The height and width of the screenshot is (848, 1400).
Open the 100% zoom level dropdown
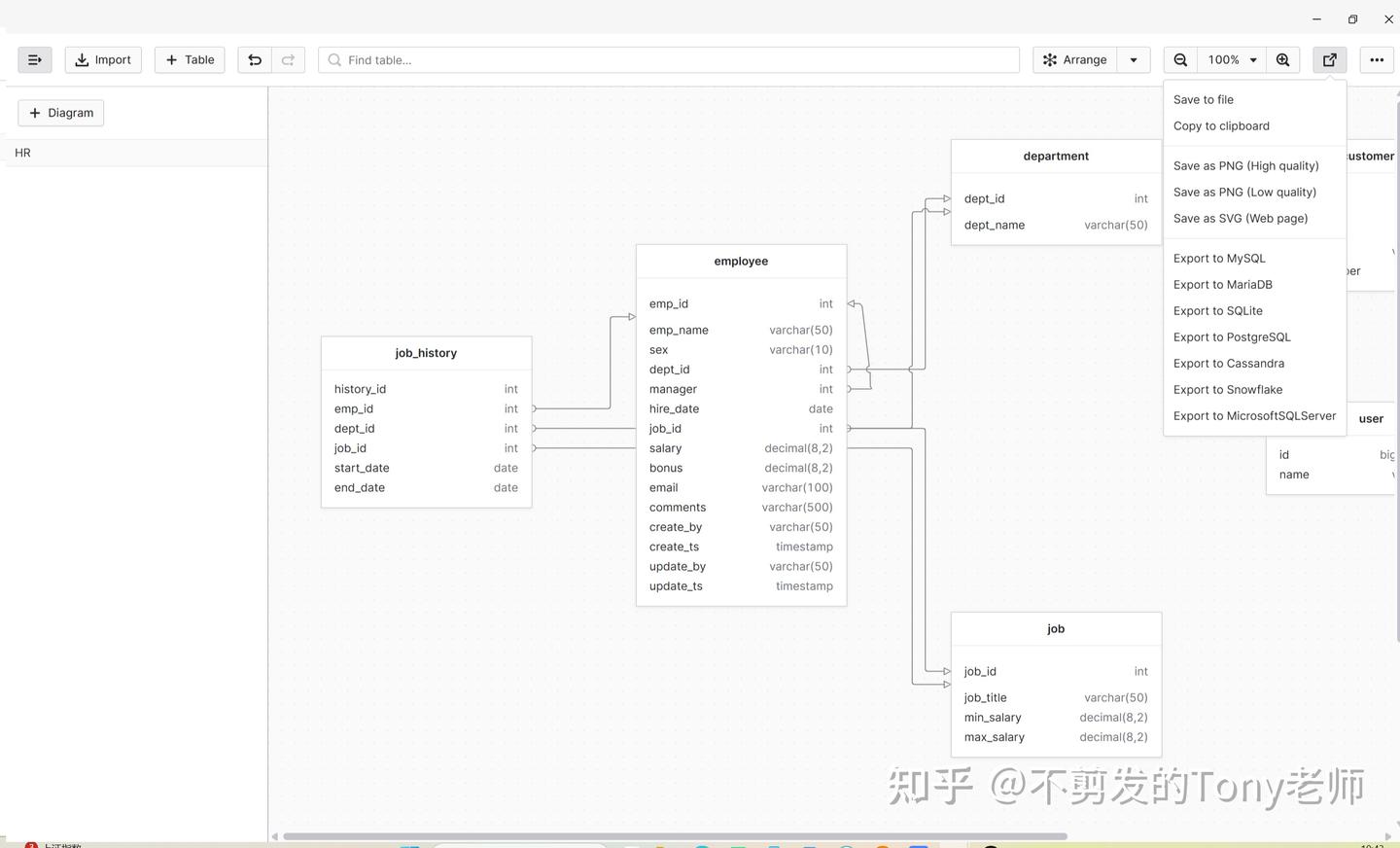[x=1230, y=59]
